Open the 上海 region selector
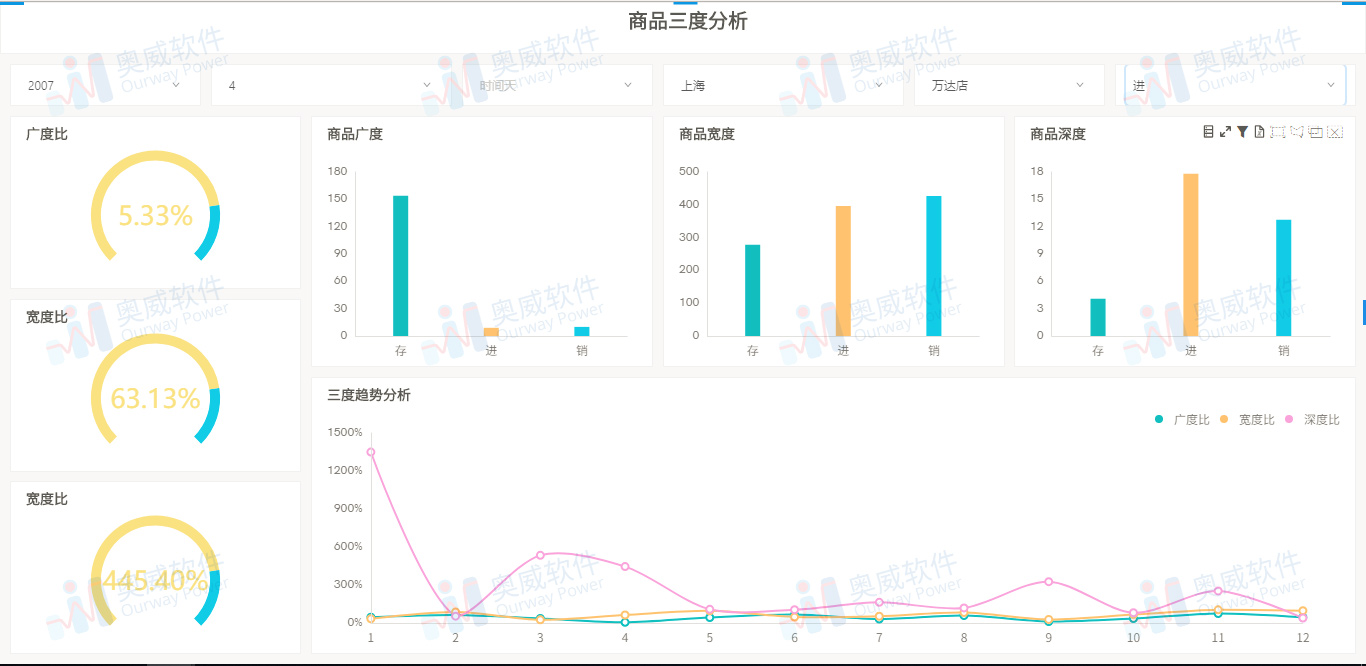The image size is (1366, 666). [x=783, y=85]
